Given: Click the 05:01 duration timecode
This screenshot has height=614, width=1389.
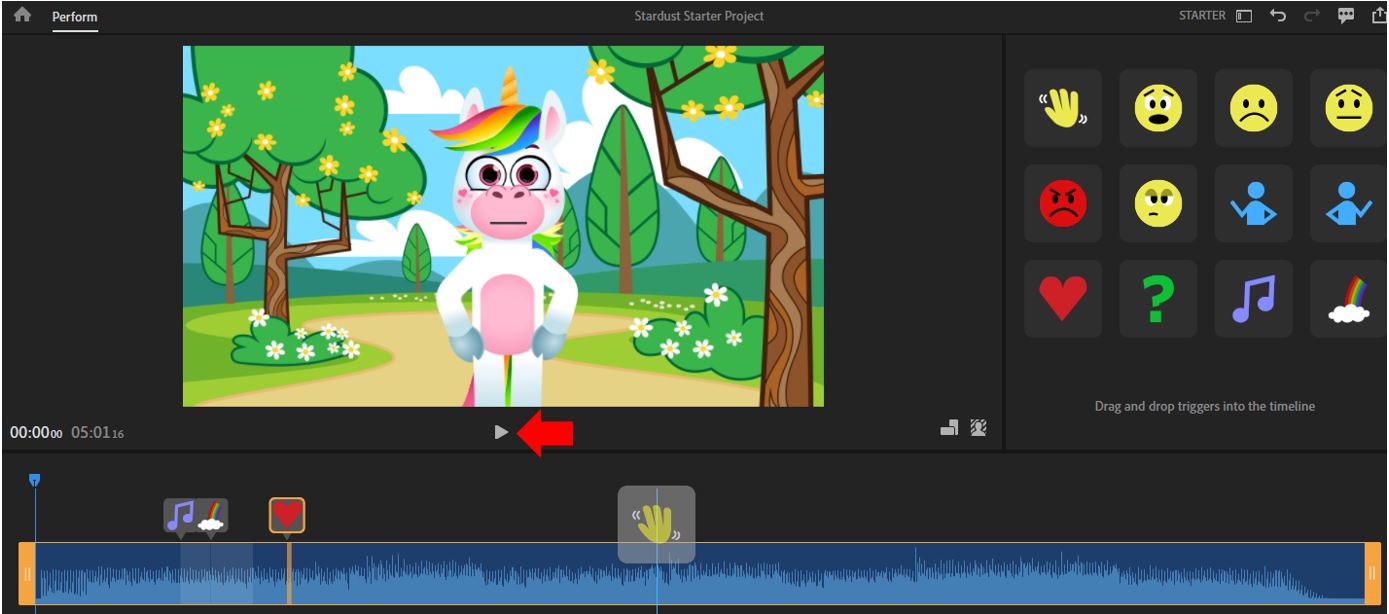Looking at the screenshot, I should (x=98, y=433).
